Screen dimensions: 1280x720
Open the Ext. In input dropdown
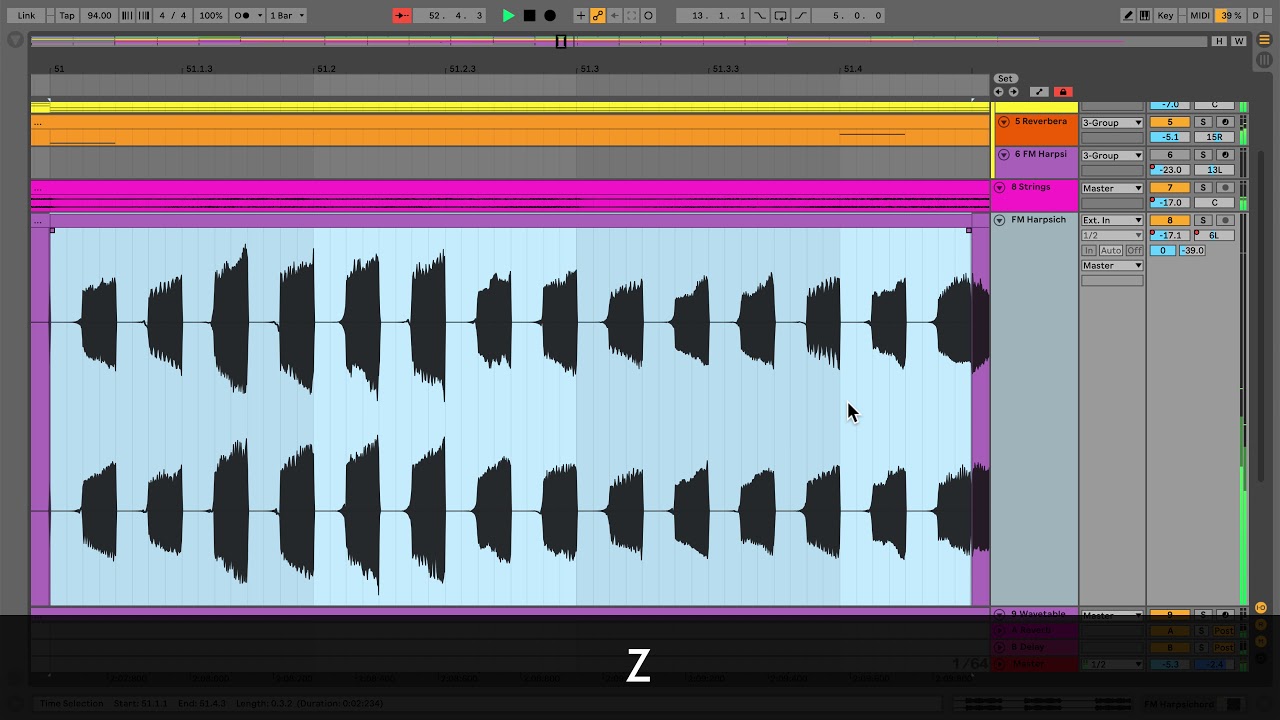click(1112, 220)
